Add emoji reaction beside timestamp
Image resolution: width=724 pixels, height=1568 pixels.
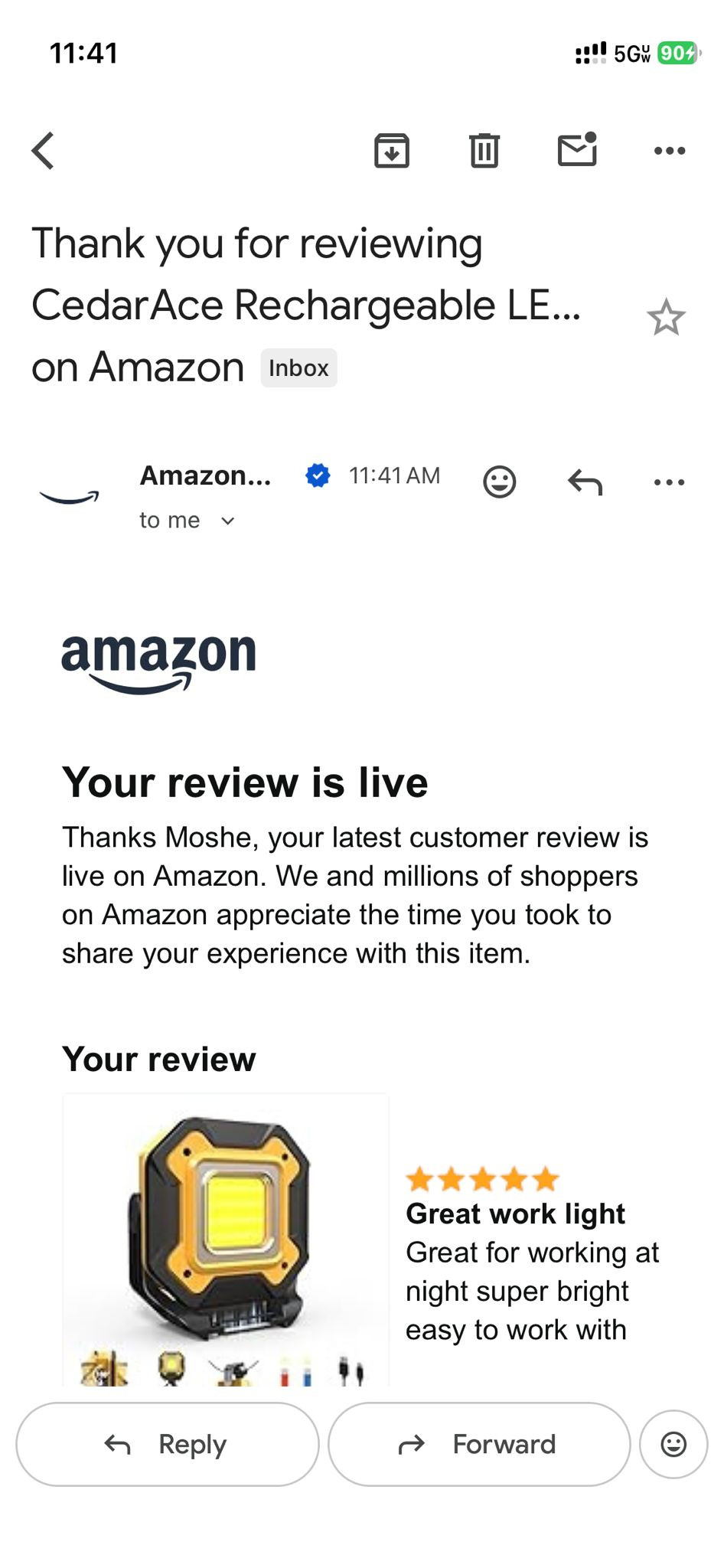pos(500,482)
